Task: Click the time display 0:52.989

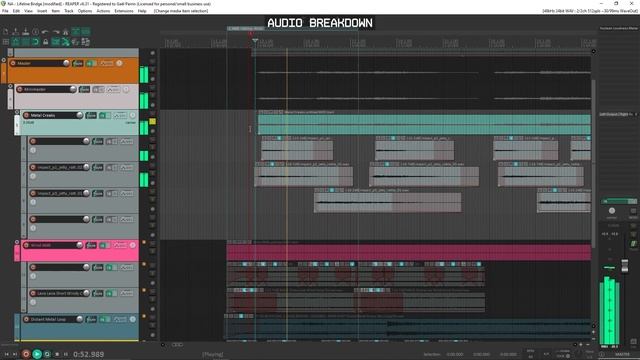Action: tap(89, 354)
